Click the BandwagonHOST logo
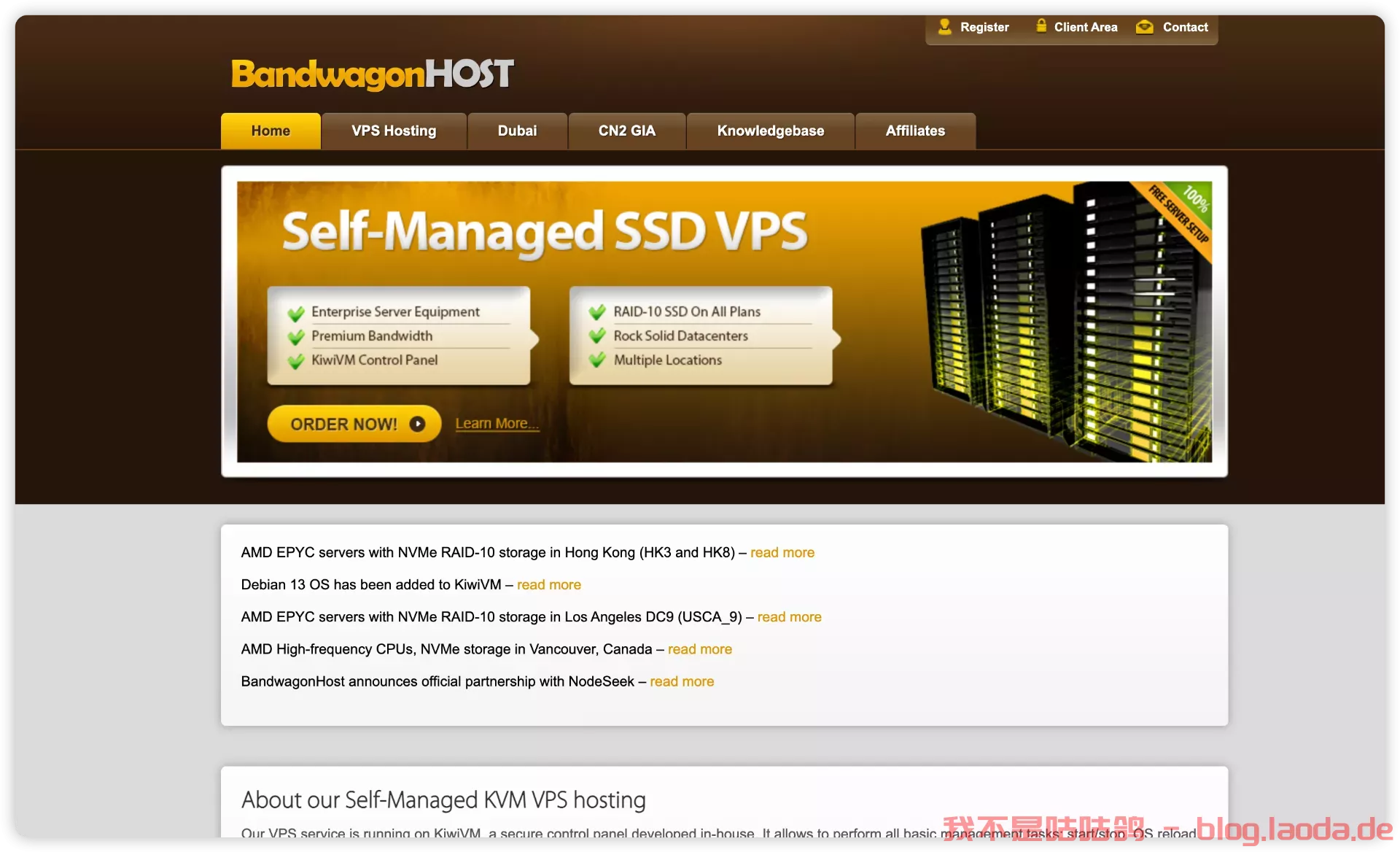The image size is (1400, 852). click(x=373, y=74)
